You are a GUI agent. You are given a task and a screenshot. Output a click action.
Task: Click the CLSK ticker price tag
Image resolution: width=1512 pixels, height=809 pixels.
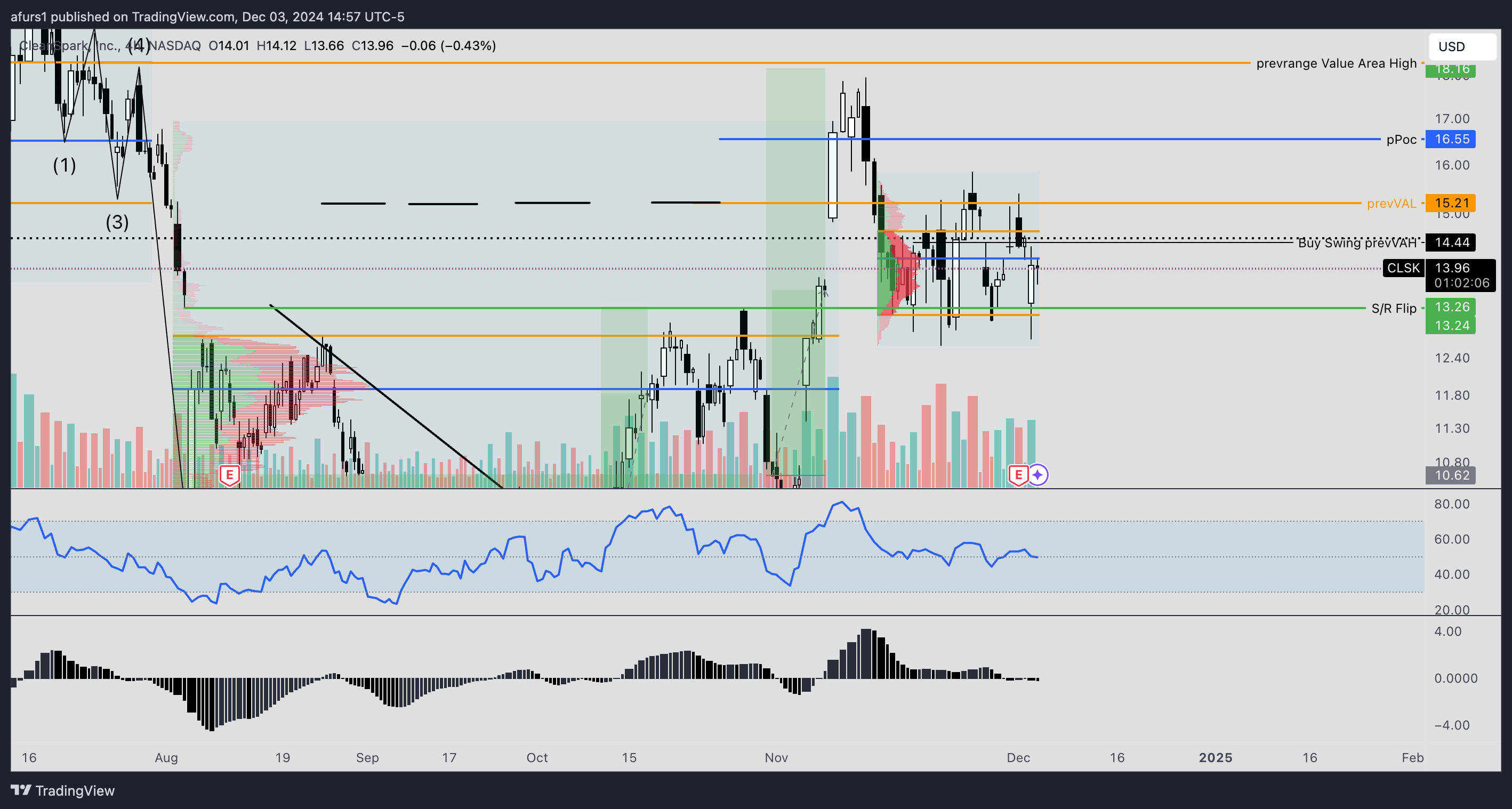coord(1403,268)
